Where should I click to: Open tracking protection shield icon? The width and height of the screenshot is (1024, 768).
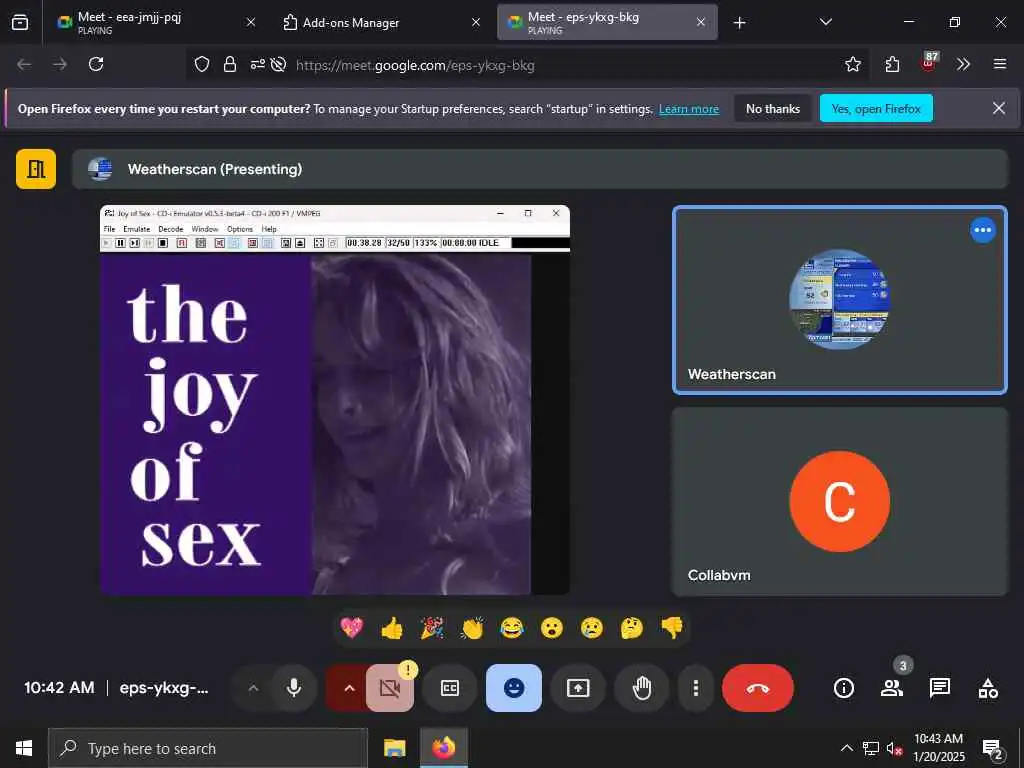click(202, 64)
